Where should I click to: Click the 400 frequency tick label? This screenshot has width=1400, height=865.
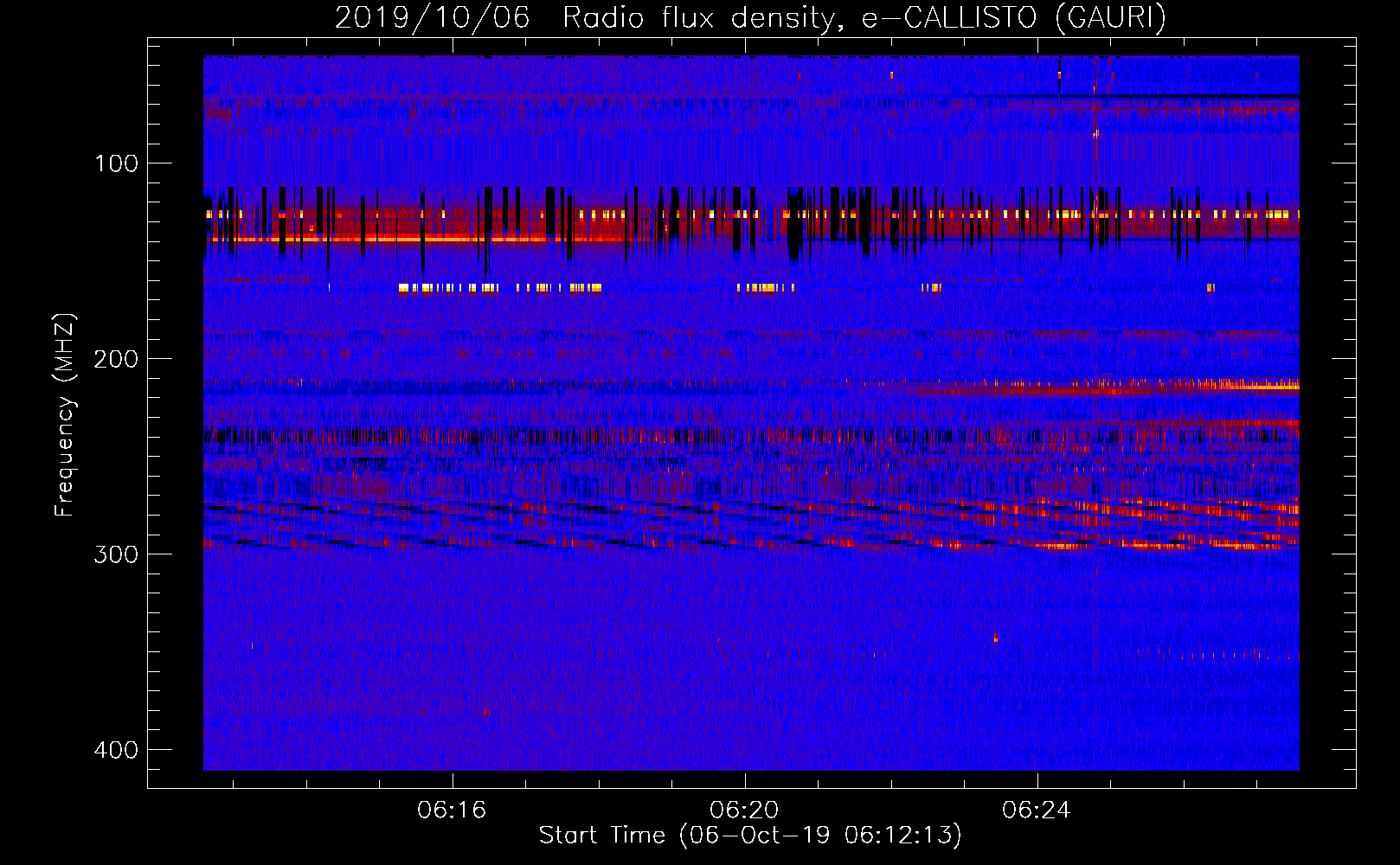click(x=116, y=750)
